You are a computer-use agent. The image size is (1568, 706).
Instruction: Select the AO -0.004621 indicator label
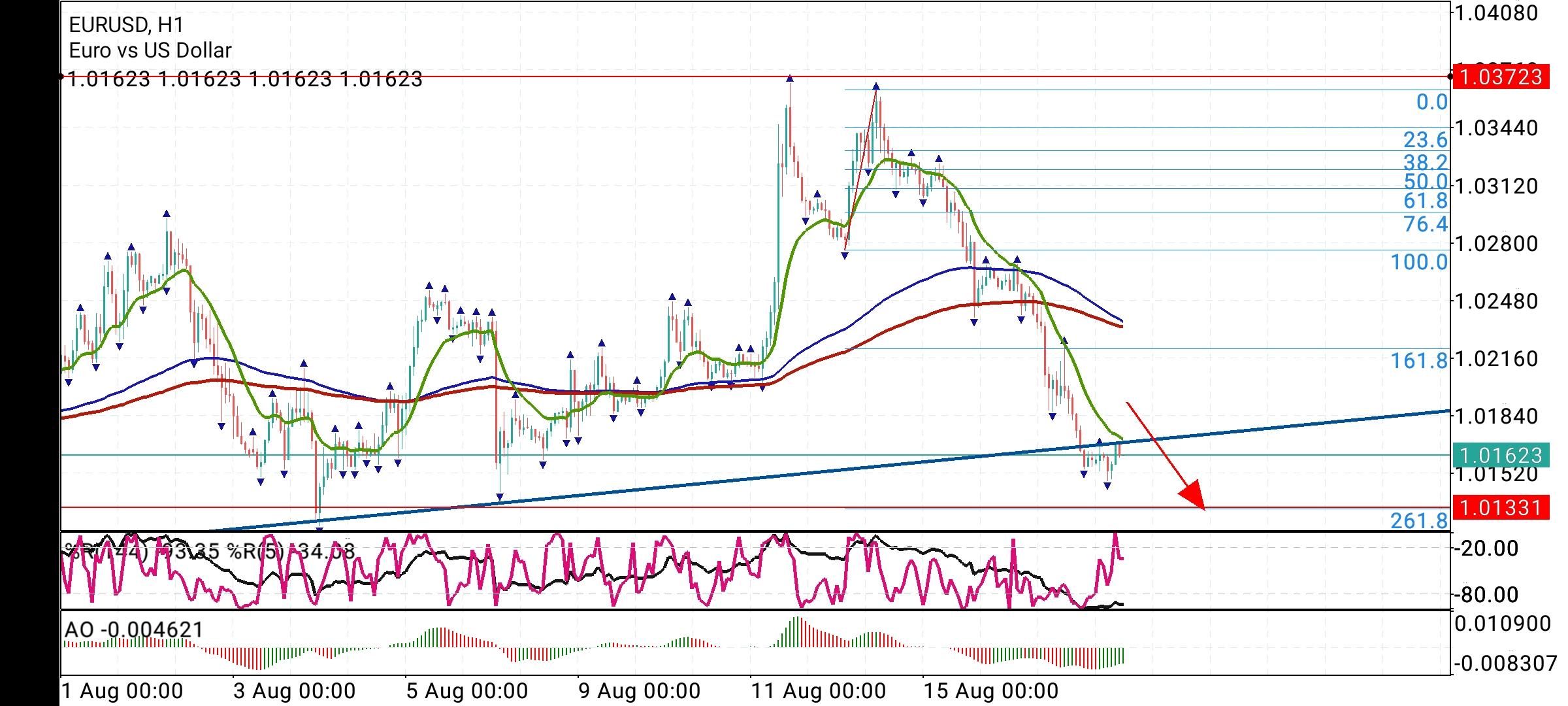pyautogui.click(x=134, y=630)
